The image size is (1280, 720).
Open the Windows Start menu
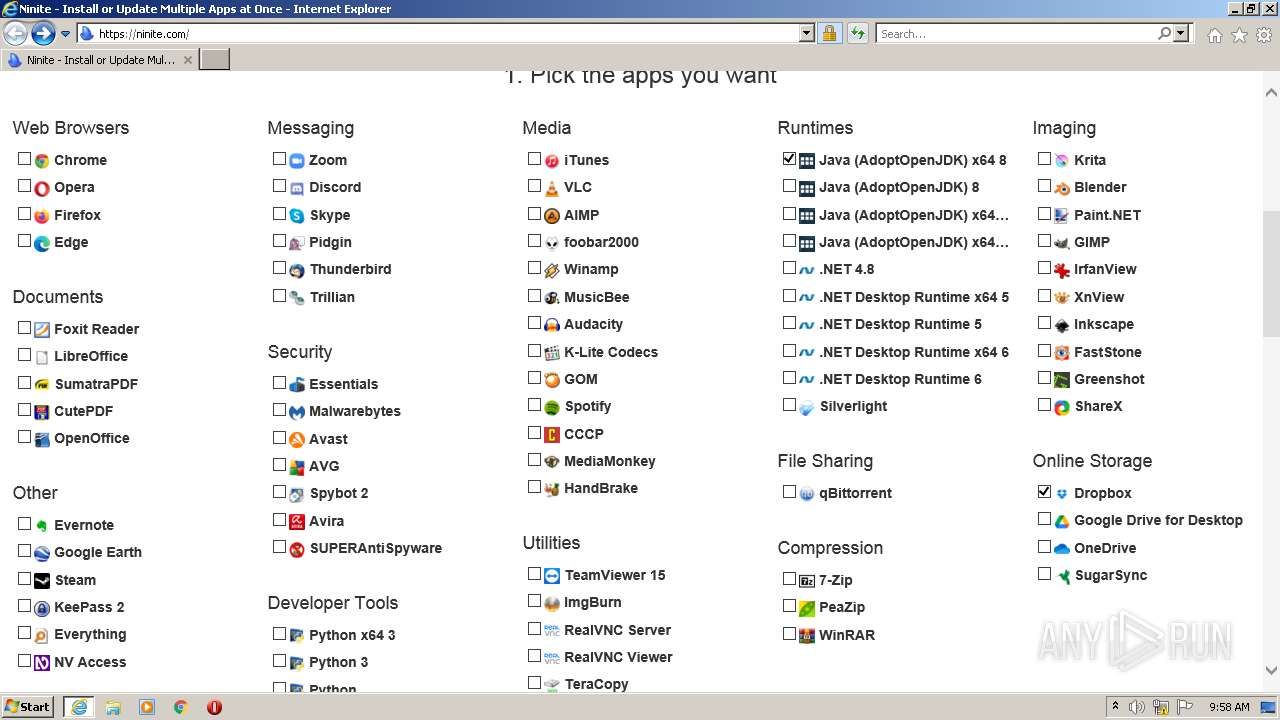click(27, 707)
